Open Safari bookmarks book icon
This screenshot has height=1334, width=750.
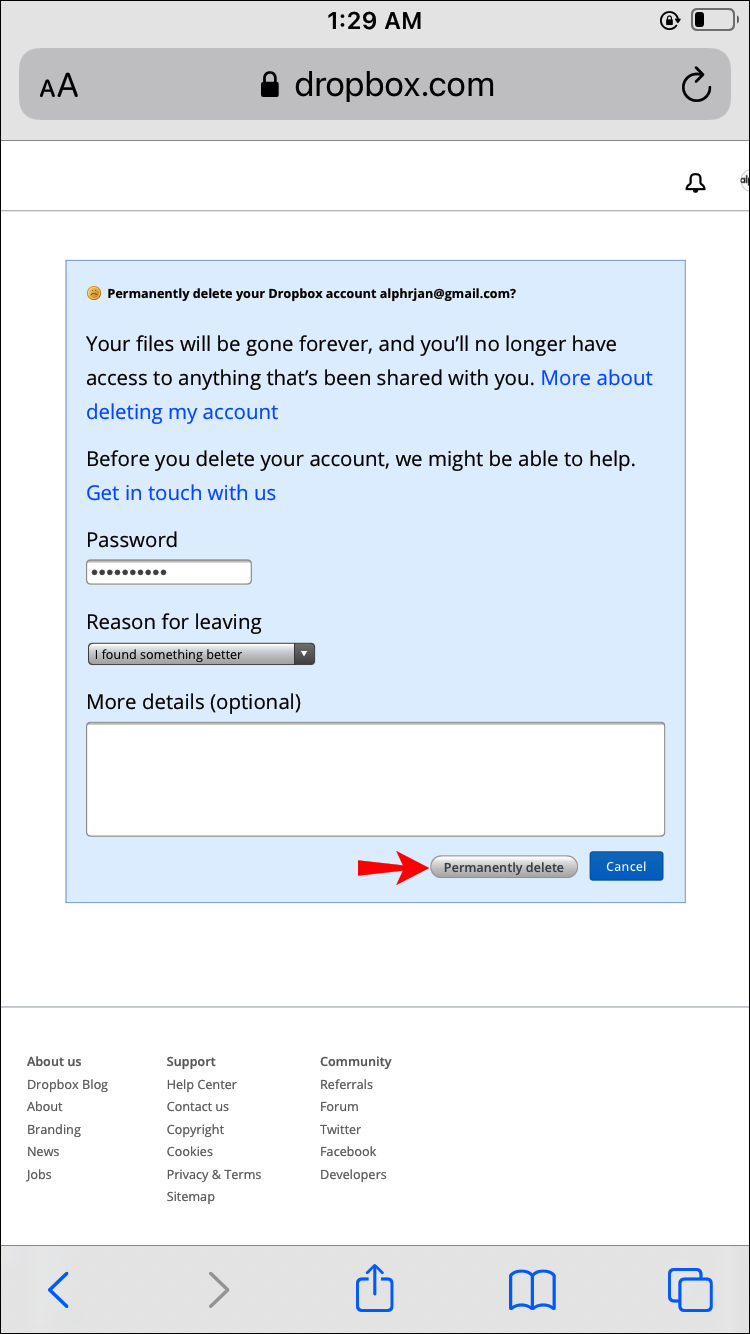[532, 1290]
